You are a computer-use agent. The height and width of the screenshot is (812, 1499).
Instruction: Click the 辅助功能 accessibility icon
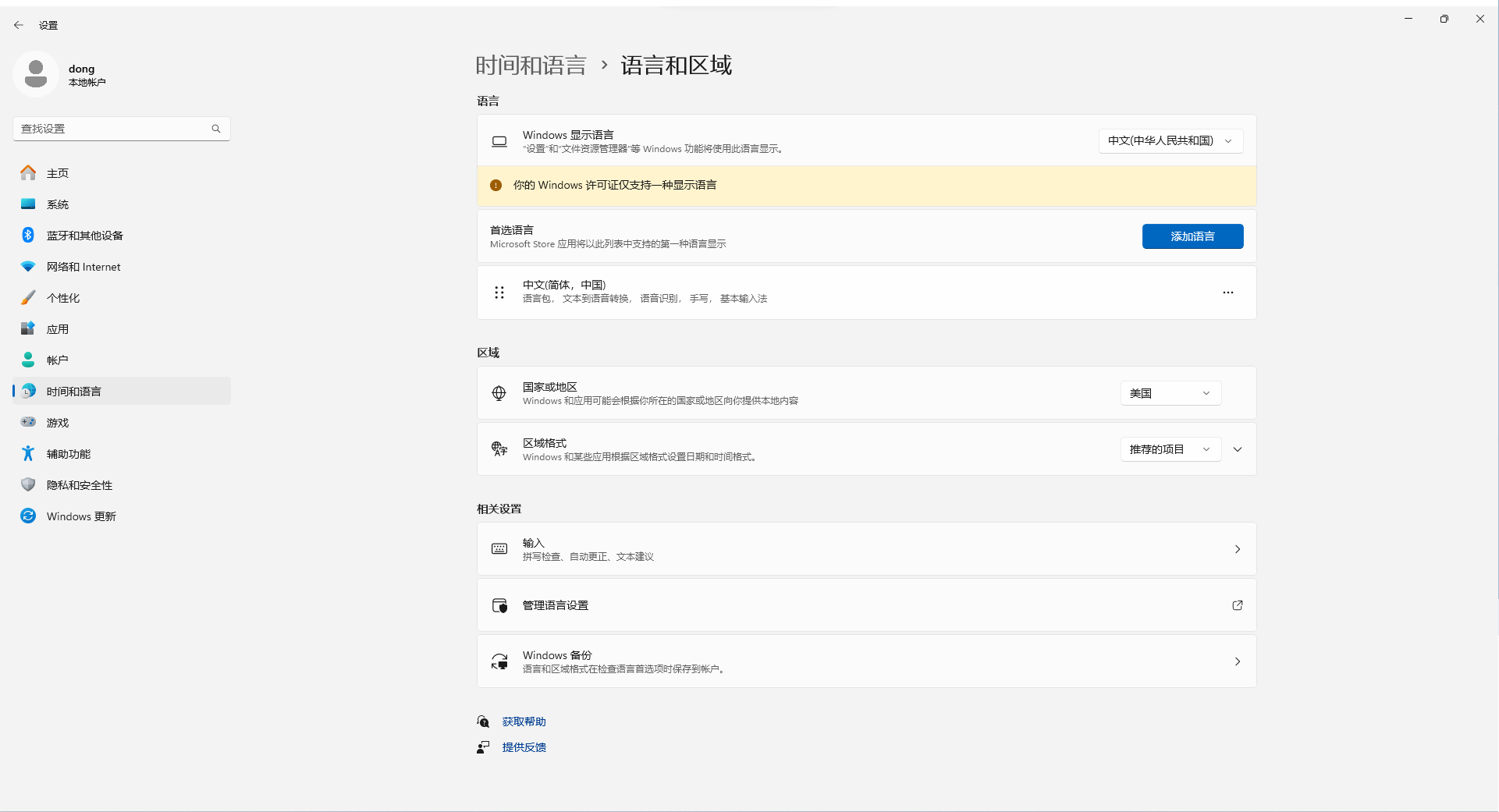[x=28, y=453]
